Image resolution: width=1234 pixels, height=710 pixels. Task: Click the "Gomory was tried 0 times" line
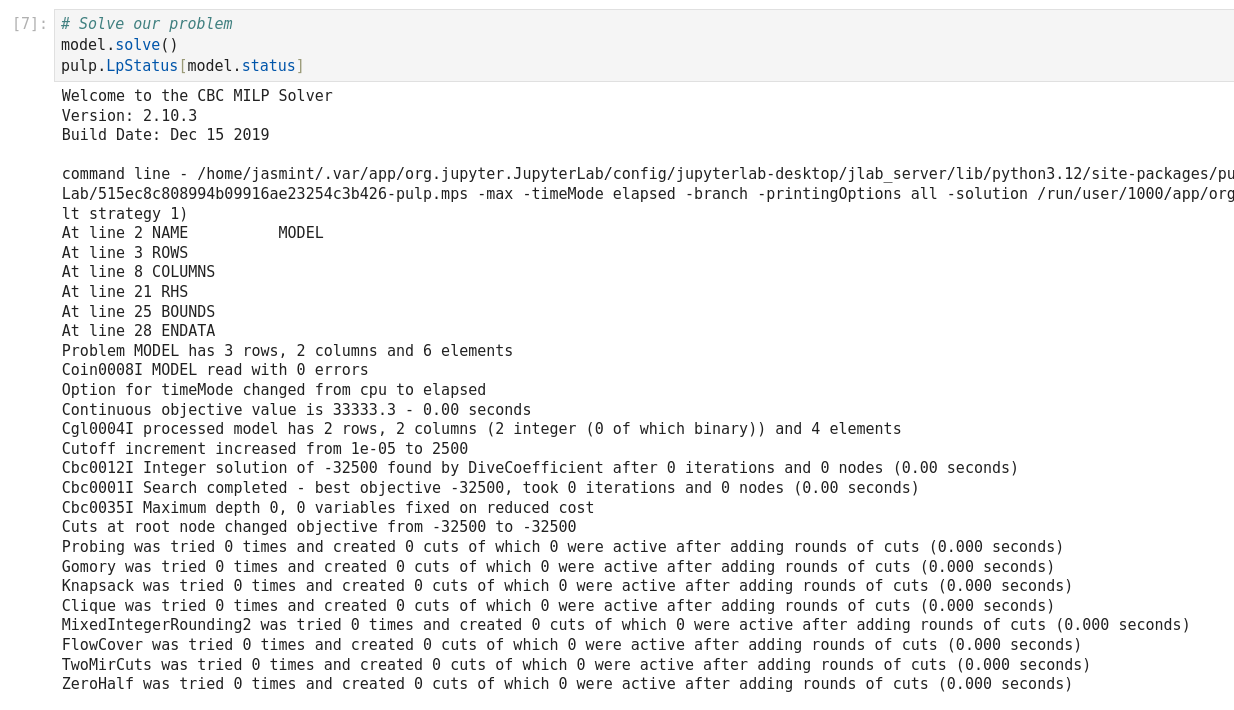[558, 567]
